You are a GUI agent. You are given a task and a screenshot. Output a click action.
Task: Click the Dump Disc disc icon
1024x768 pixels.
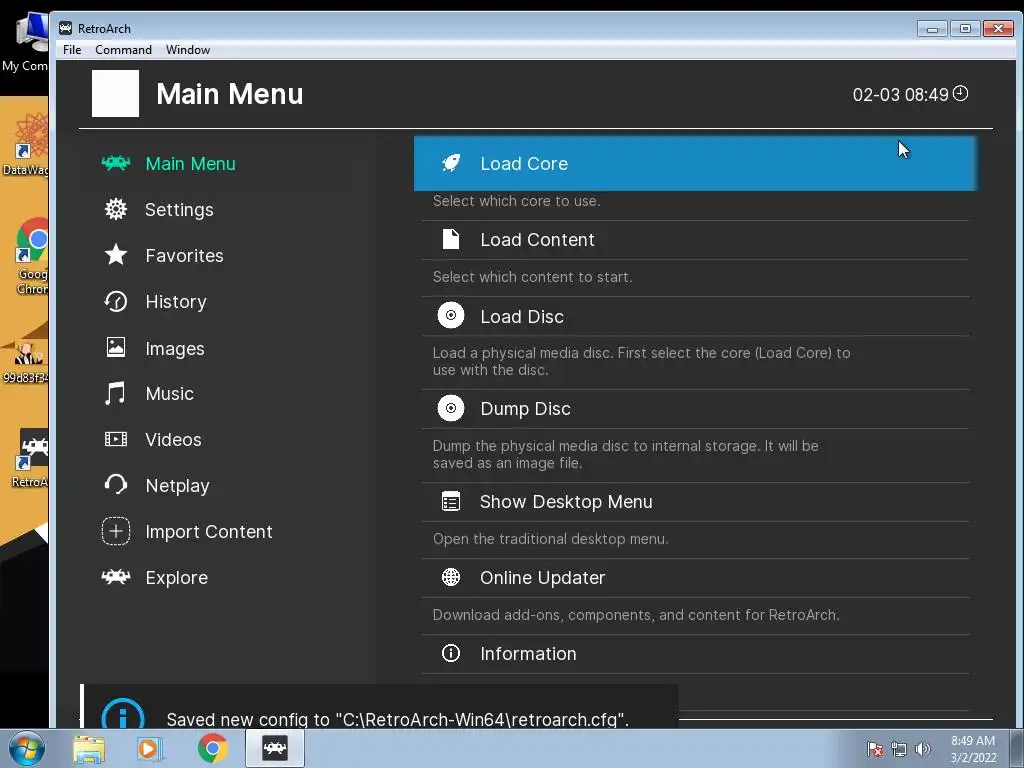pyautogui.click(x=451, y=408)
